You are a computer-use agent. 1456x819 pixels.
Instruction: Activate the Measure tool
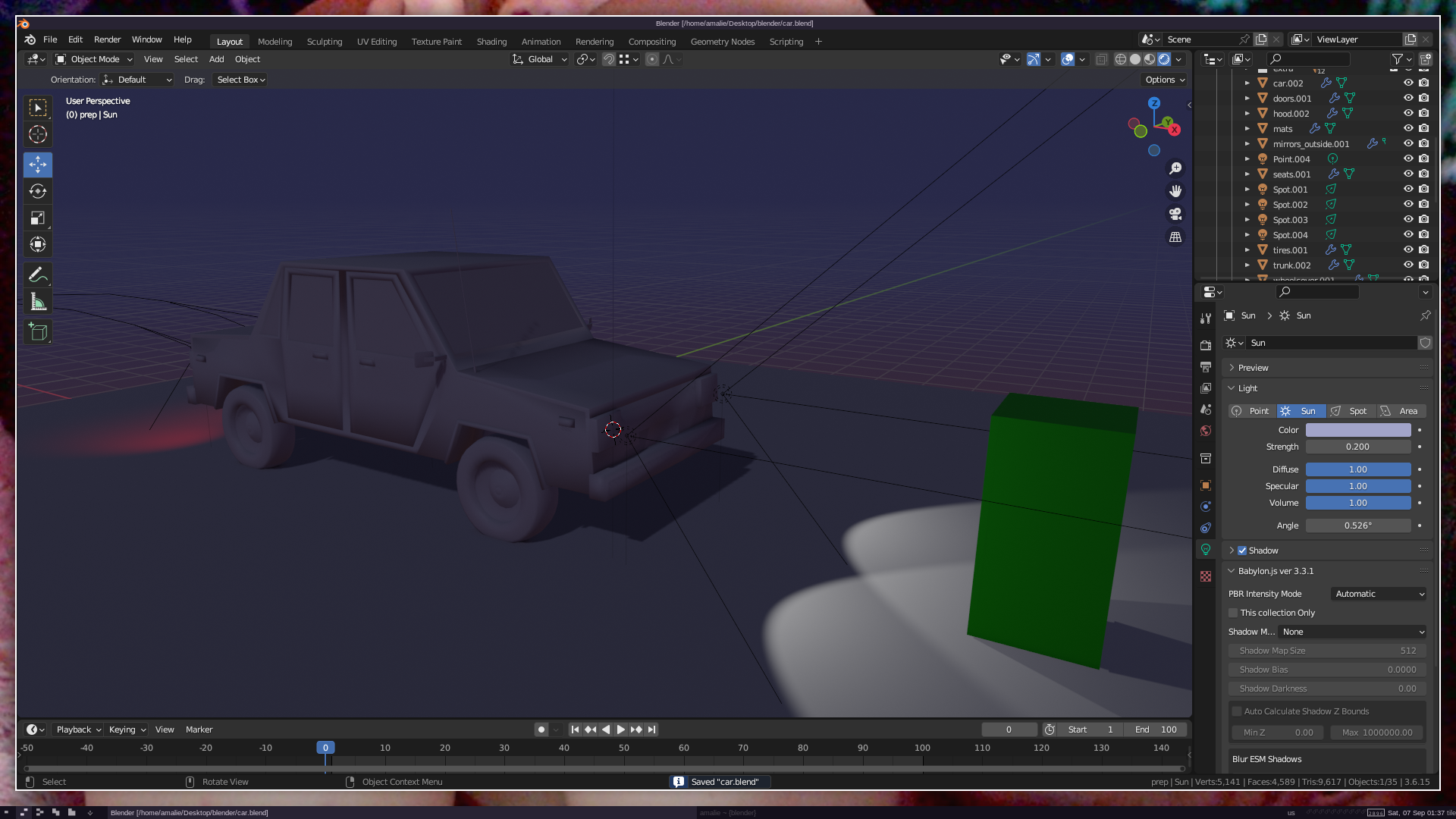click(x=38, y=303)
